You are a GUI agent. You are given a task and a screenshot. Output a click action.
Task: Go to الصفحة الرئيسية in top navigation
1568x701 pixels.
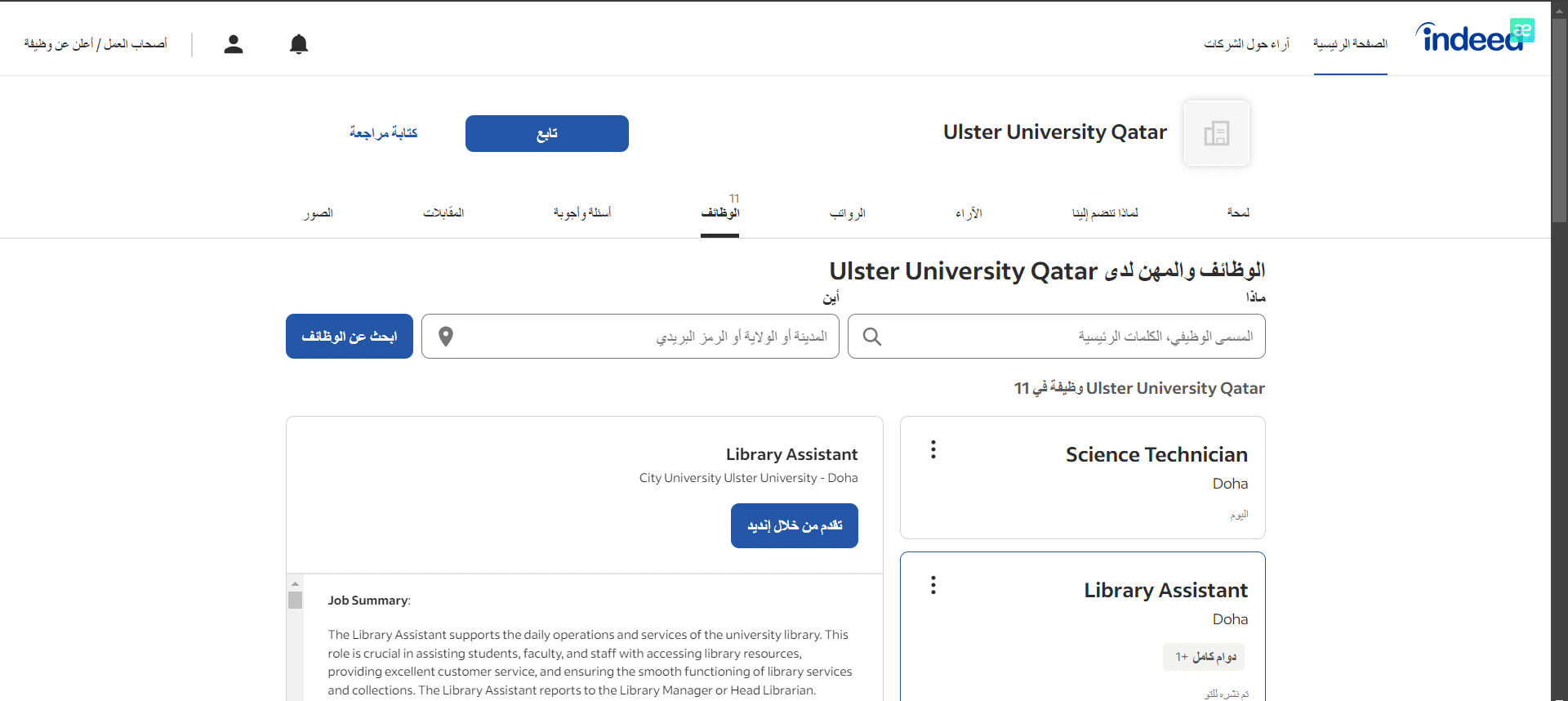(1350, 43)
